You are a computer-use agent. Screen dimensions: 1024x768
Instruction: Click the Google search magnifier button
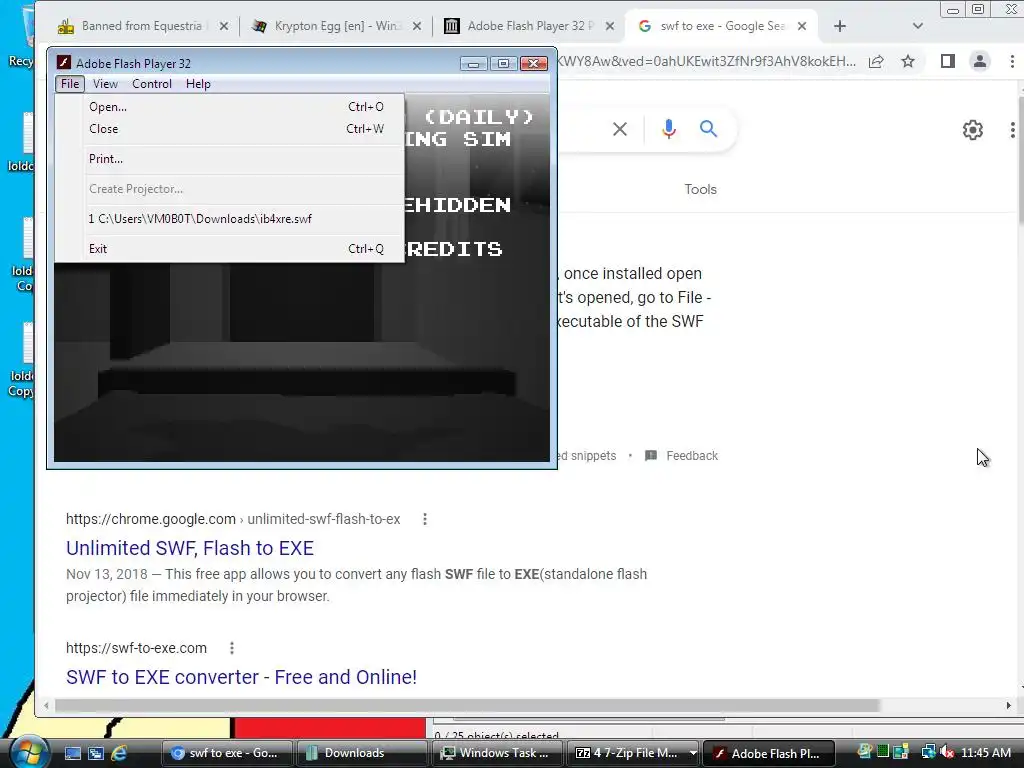(x=709, y=129)
